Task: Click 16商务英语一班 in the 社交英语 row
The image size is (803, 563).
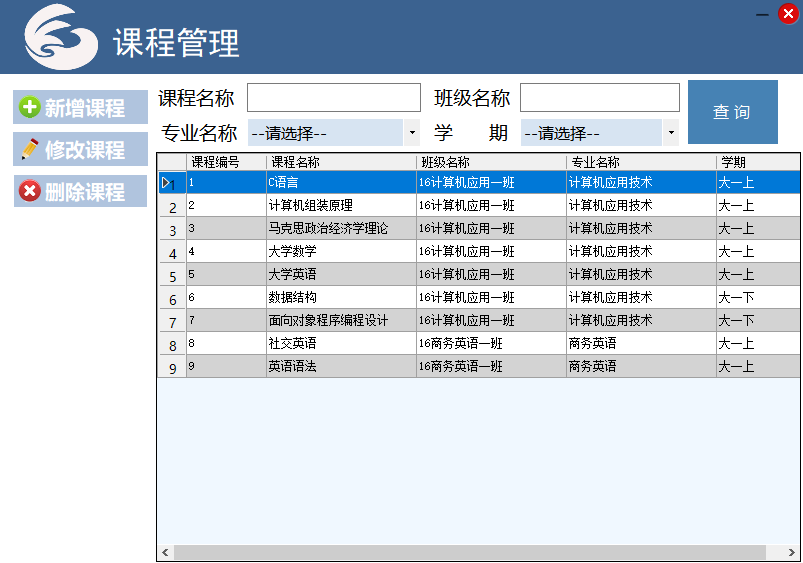Action: [x=491, y=344]
